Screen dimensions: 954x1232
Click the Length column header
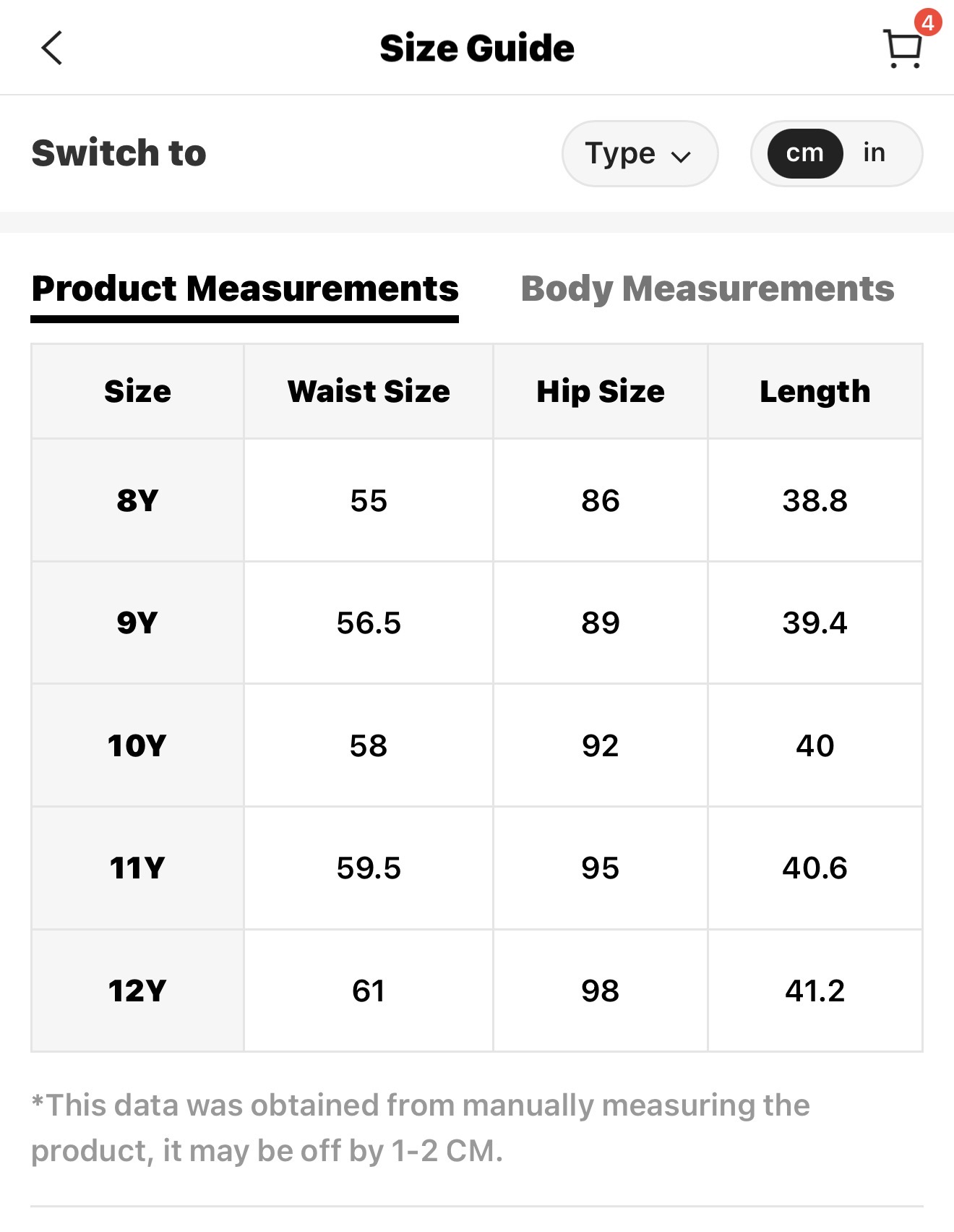coord(815,391)
